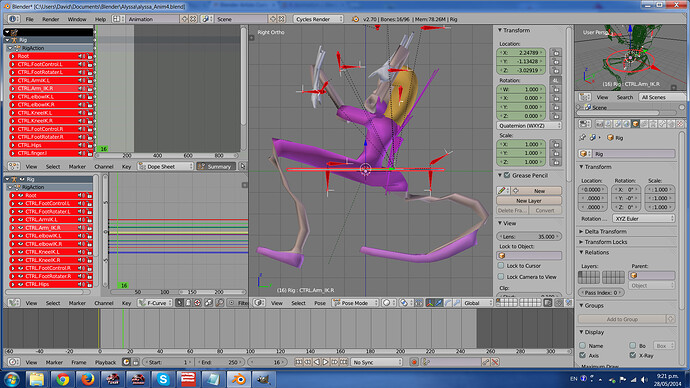Open the Global transform orientation dropdown
Image resolution: width=690 pixels, height=388 pixels.
coord(477,303)
